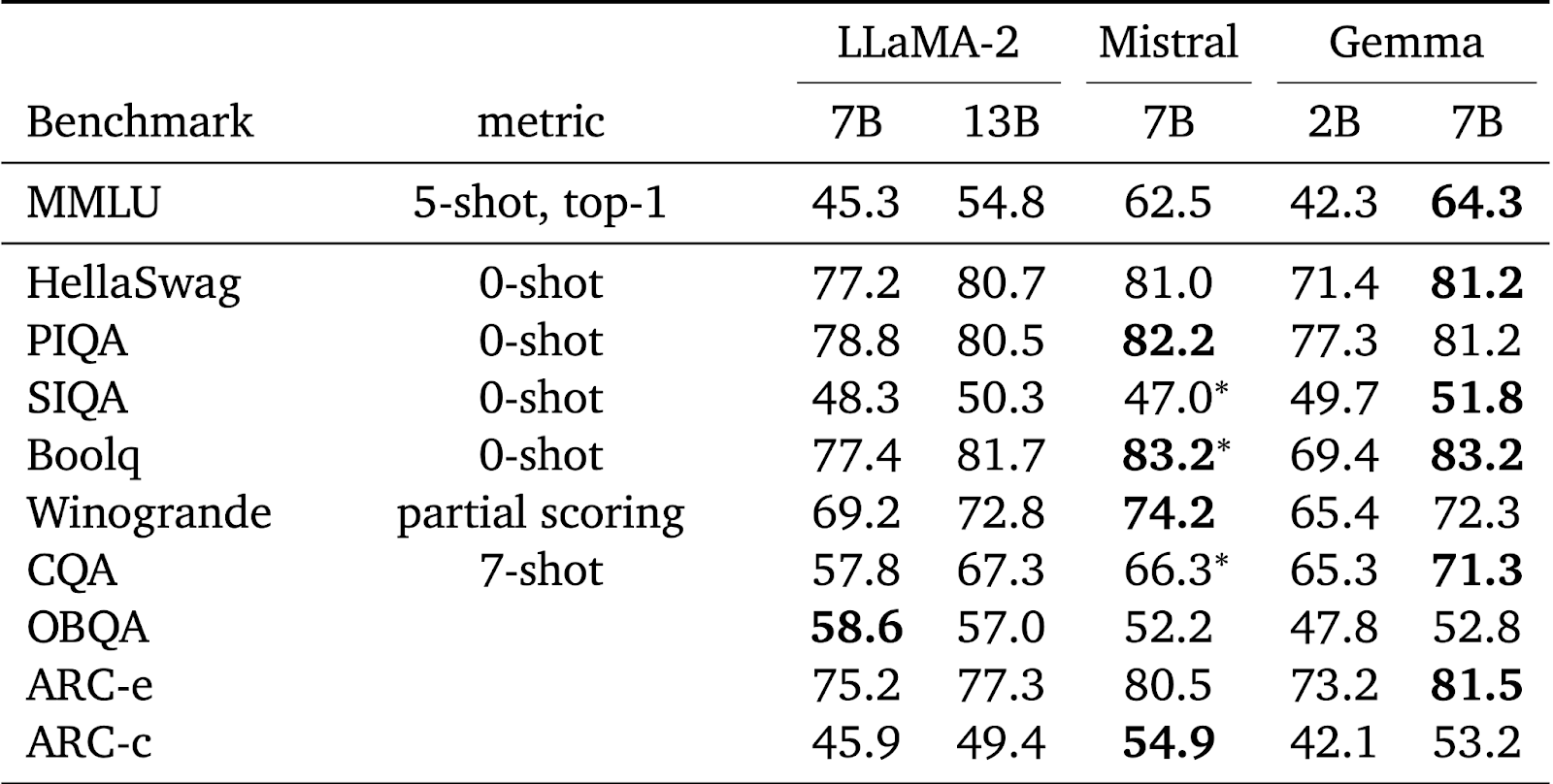Click the 5-shot, top-1 metric cell
This screenshot has height=784, width=1553.
coord(541,204)
